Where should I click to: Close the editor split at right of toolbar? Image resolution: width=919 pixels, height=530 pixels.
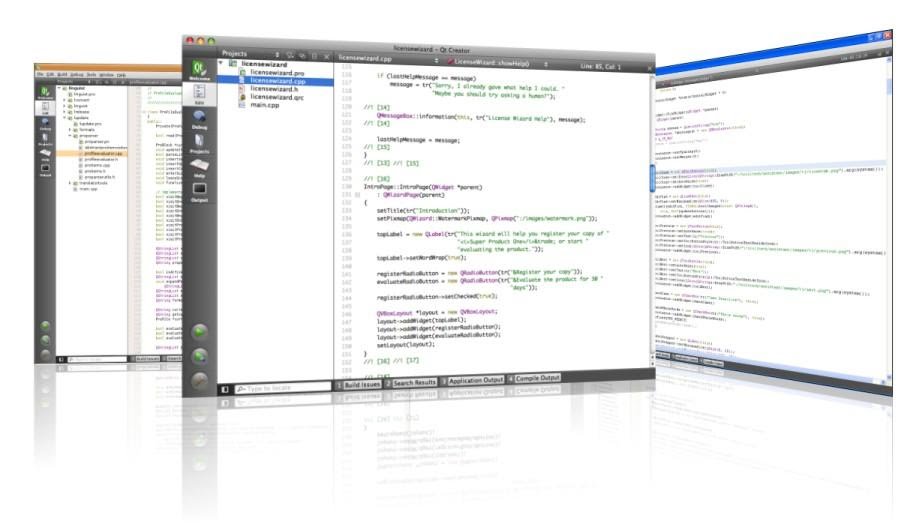coord(649,68)
